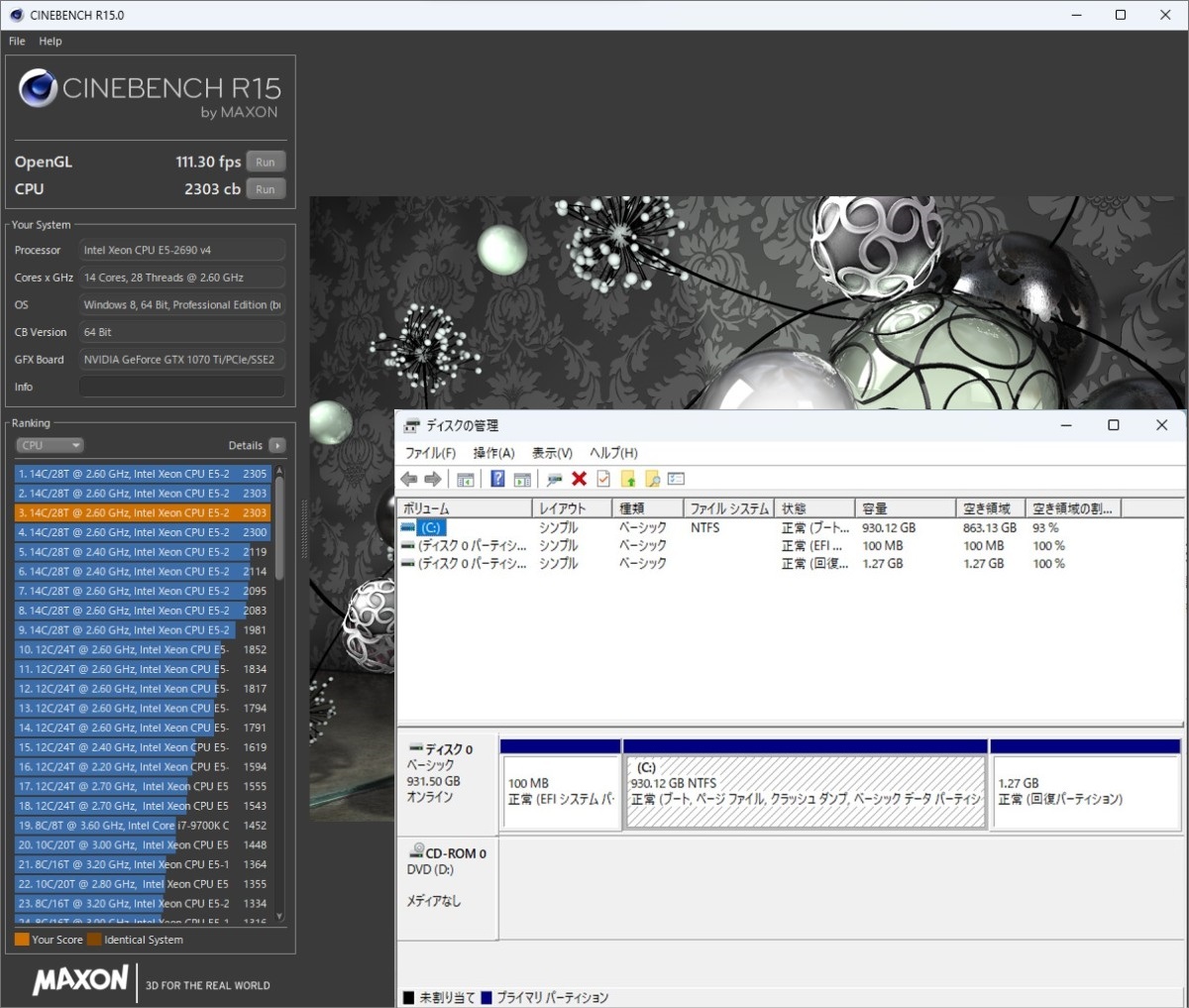Click the Processor field value Xeon E5-2690 v4
The height and width of the screenshot is (1008, 1189).
coord(182,251)
